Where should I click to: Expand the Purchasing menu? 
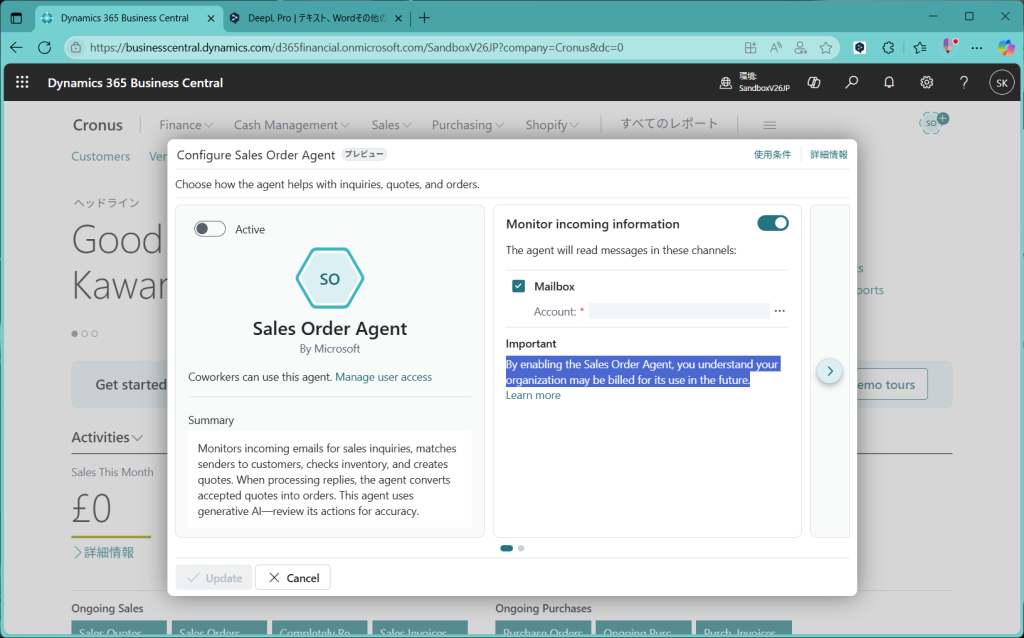tap(468, 125)
